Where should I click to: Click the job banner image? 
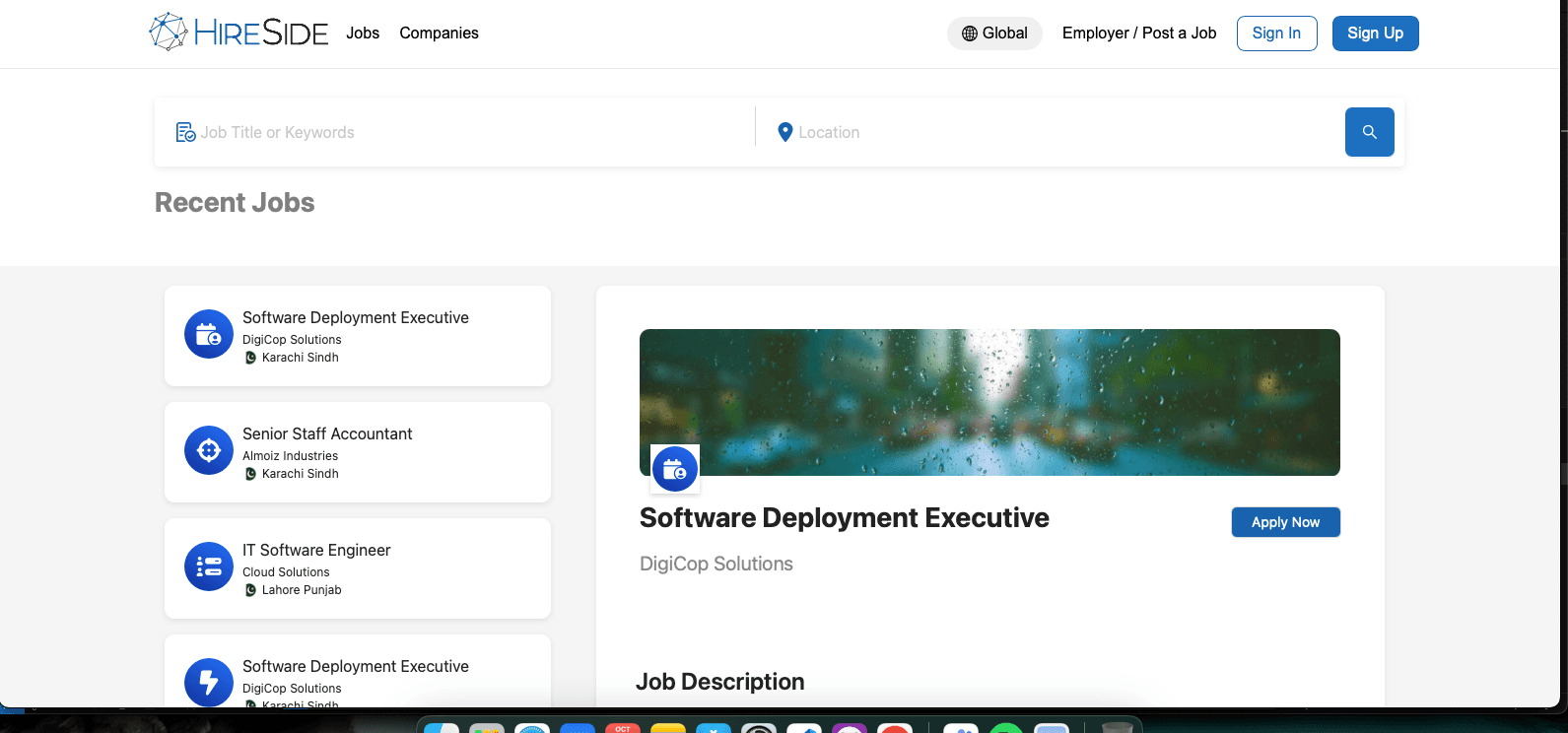(x=989, y=402)
